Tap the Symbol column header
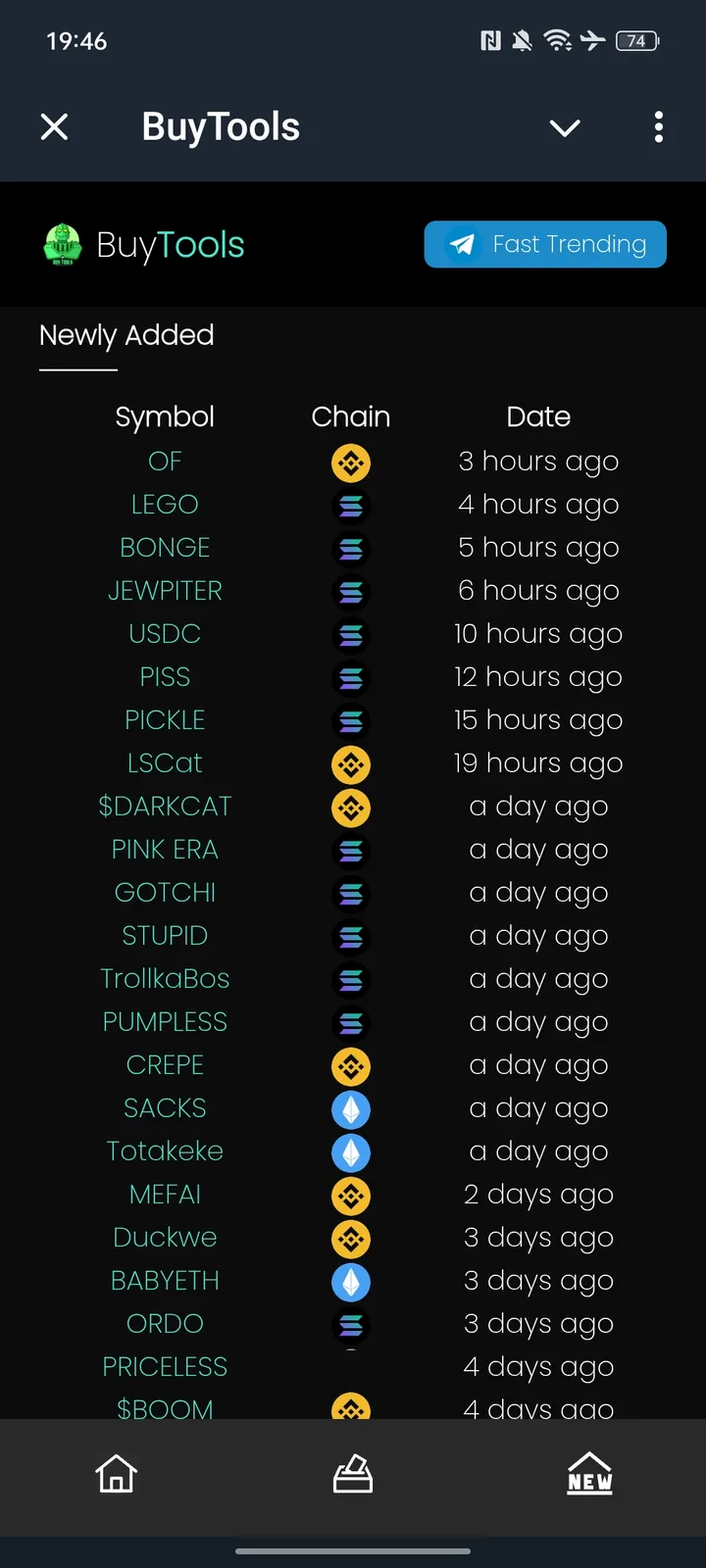The height and width of the screenshot is (1568, 706). point(165,417)
